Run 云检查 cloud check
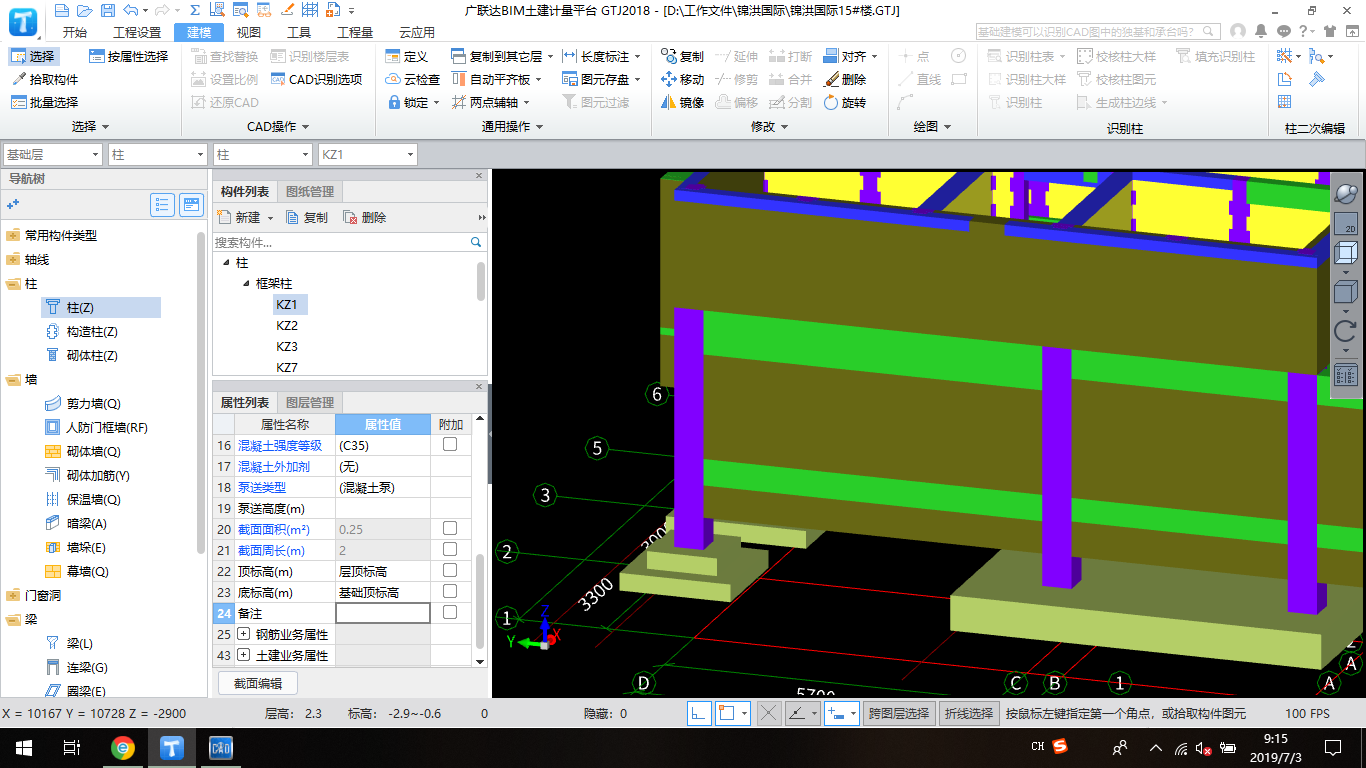 coord(413,79)
